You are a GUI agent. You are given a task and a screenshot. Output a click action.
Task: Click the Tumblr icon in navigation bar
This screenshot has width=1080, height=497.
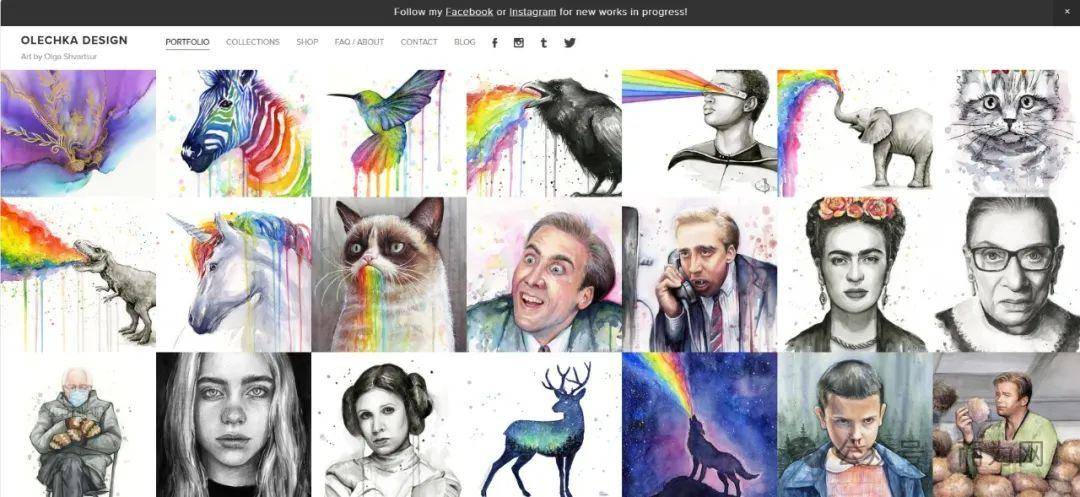(x=543, y=43)
